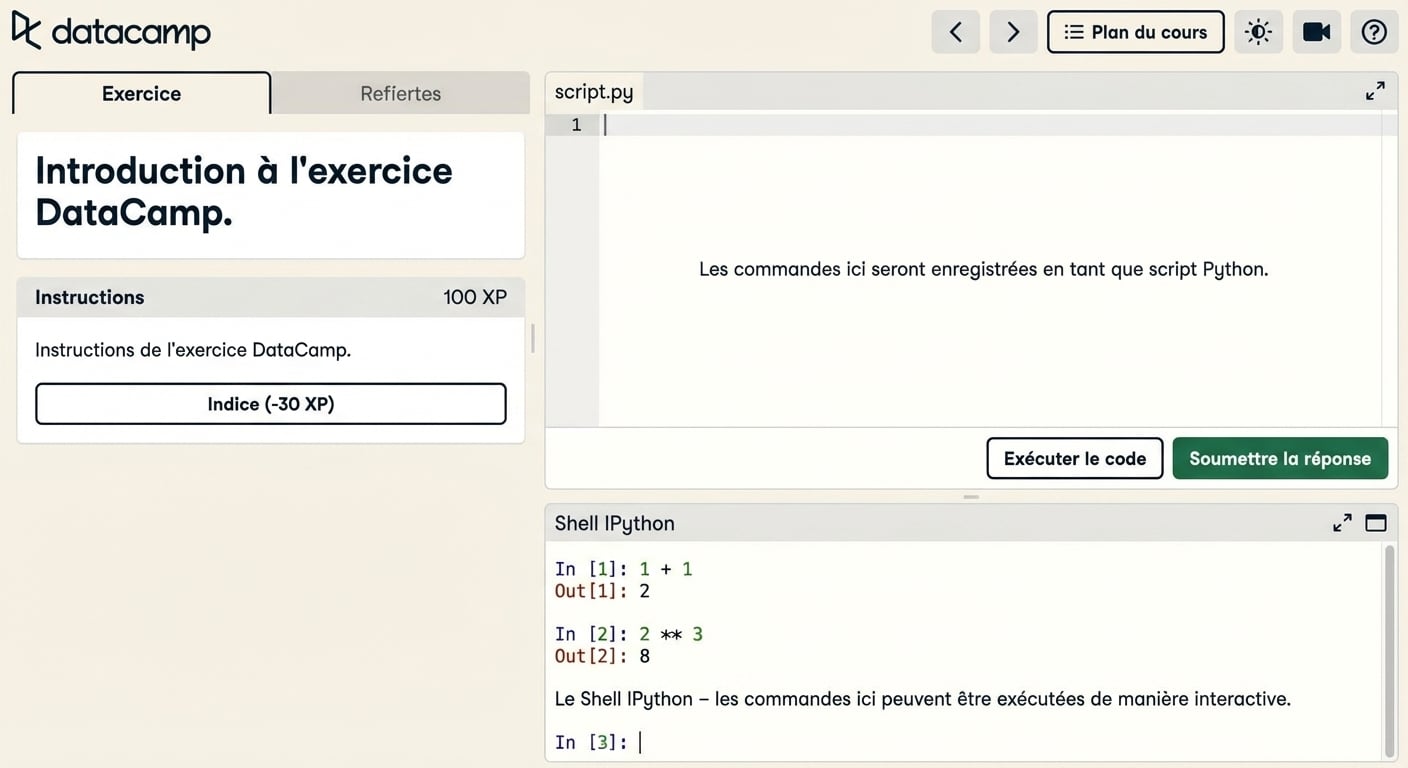Open the Plan du cours outline
This screenshot has height=768, width=1408.
pyautogui.click(x=1135, y=32)
